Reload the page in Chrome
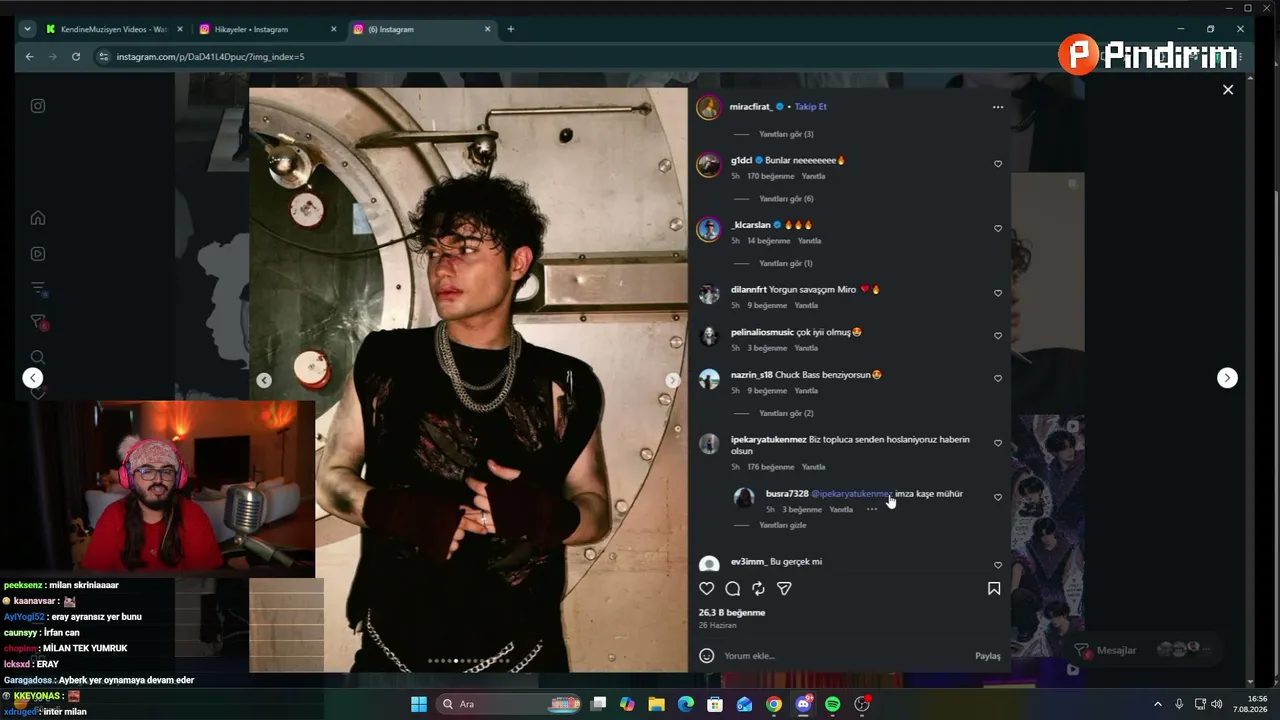 76,57
